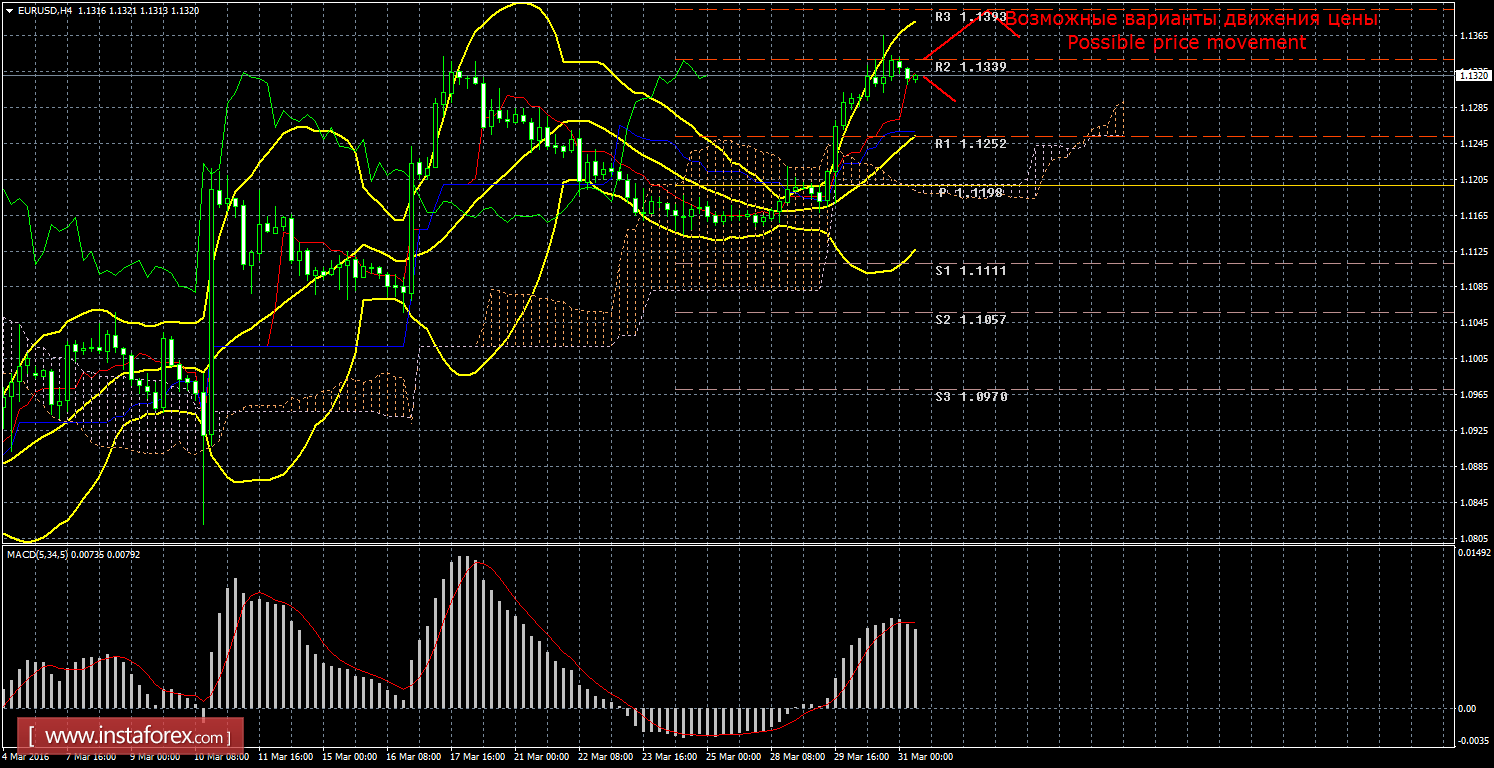1494x768 pixels.
Task: Click the R1 1.1252 resistance label
Action: [x=970, y=144]
